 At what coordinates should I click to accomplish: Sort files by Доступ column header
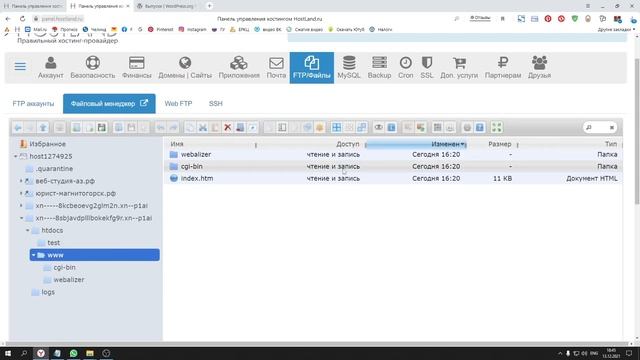[x=347, y=144]
